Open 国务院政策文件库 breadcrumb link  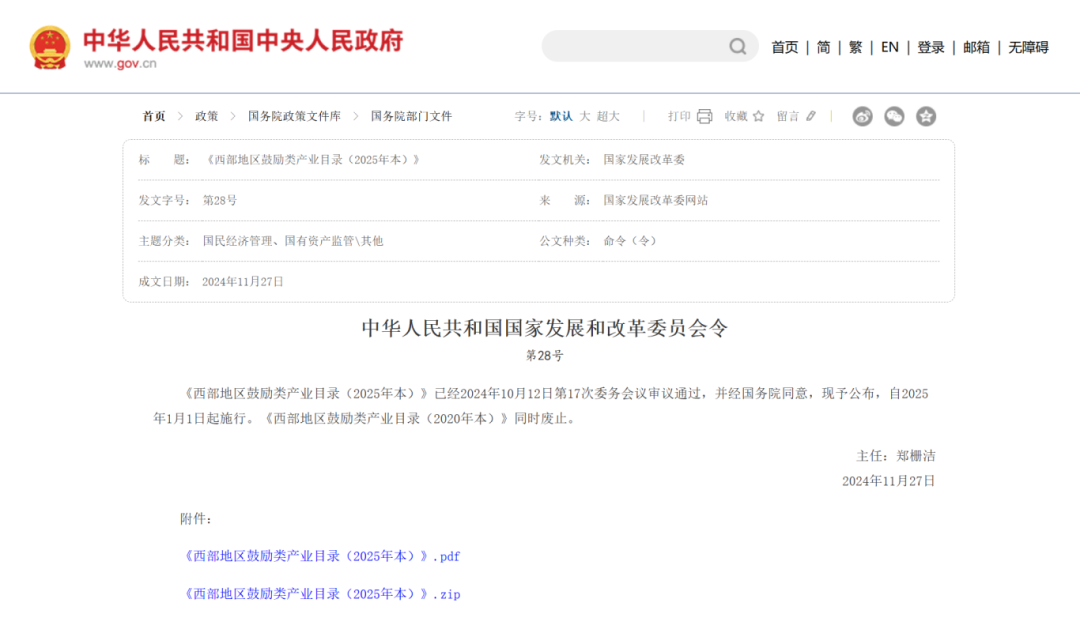click(x=294, y=116)
